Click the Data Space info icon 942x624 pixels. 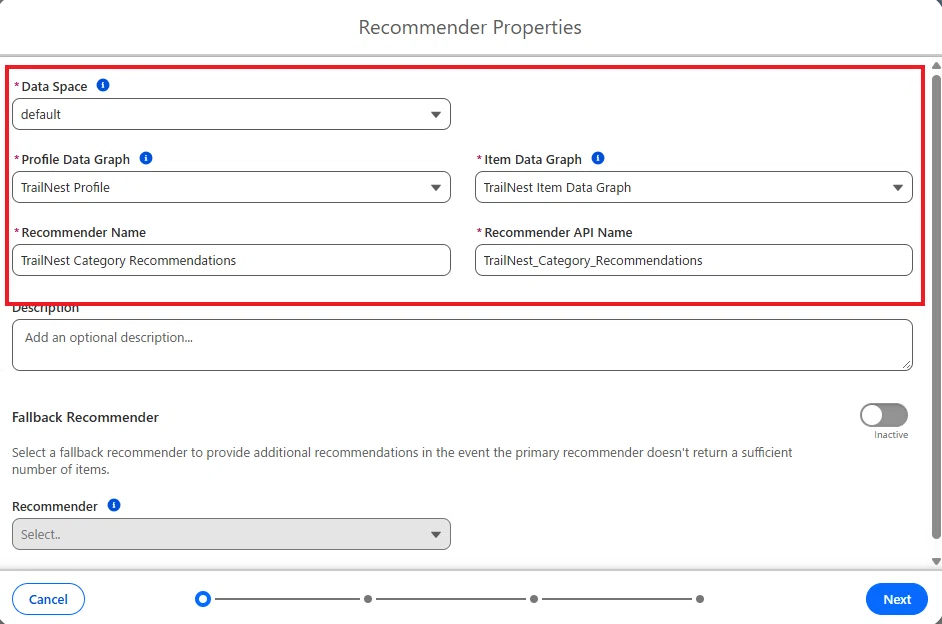[103, 85]
